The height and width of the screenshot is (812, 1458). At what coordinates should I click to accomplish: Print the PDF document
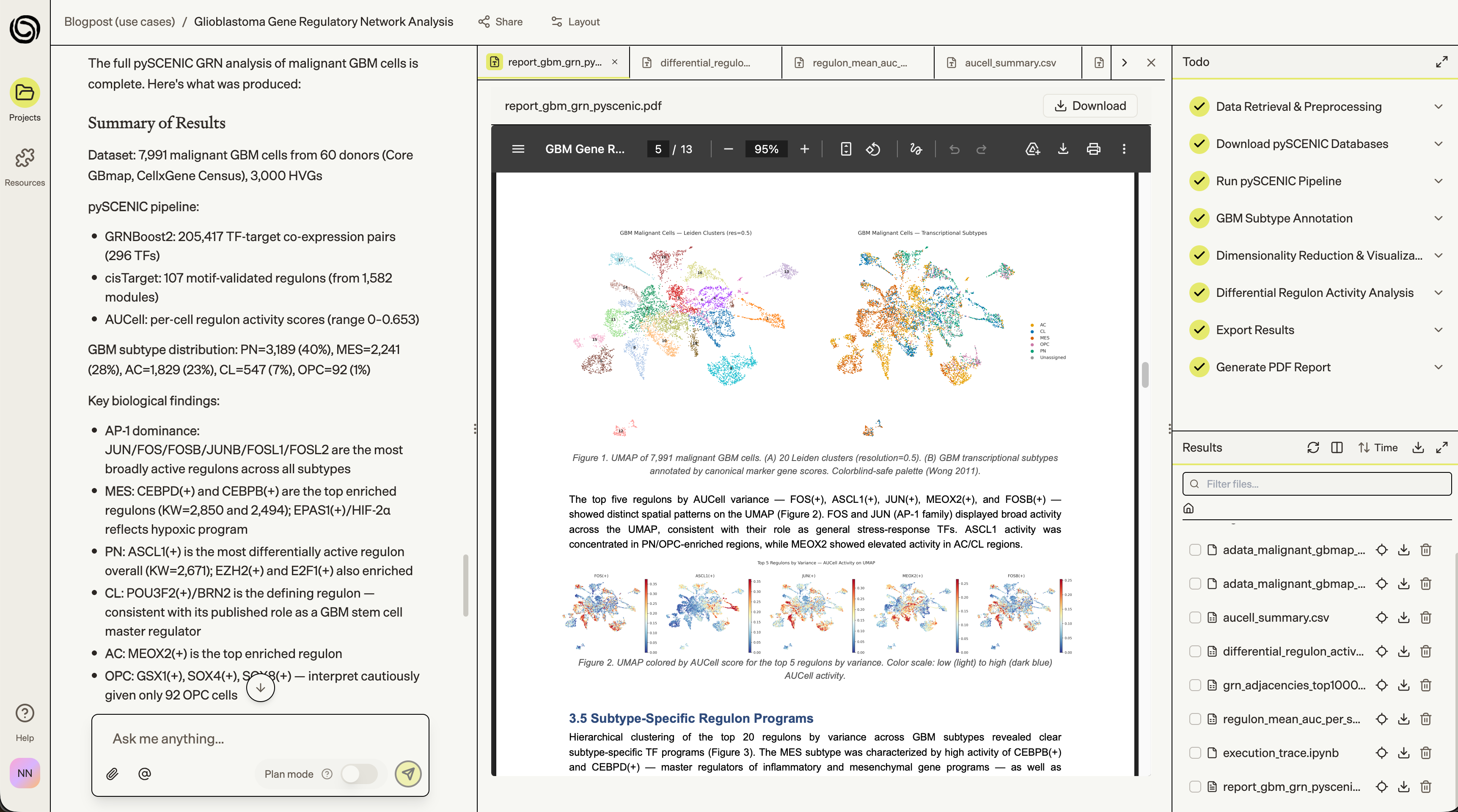(x=1093, y=149)
